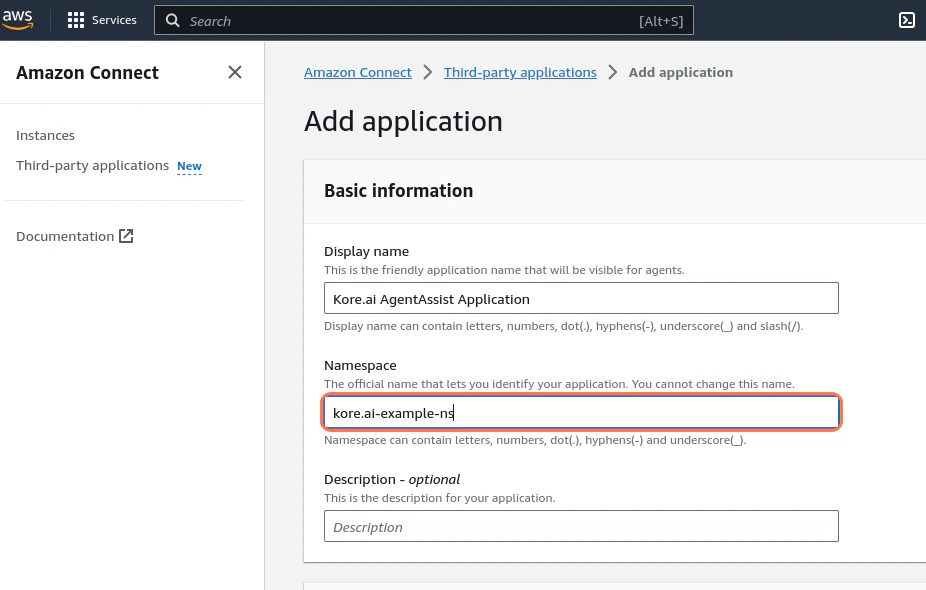Focus the AWS console search box
Screen dimensions: 926x590
[x=423, y=21]
